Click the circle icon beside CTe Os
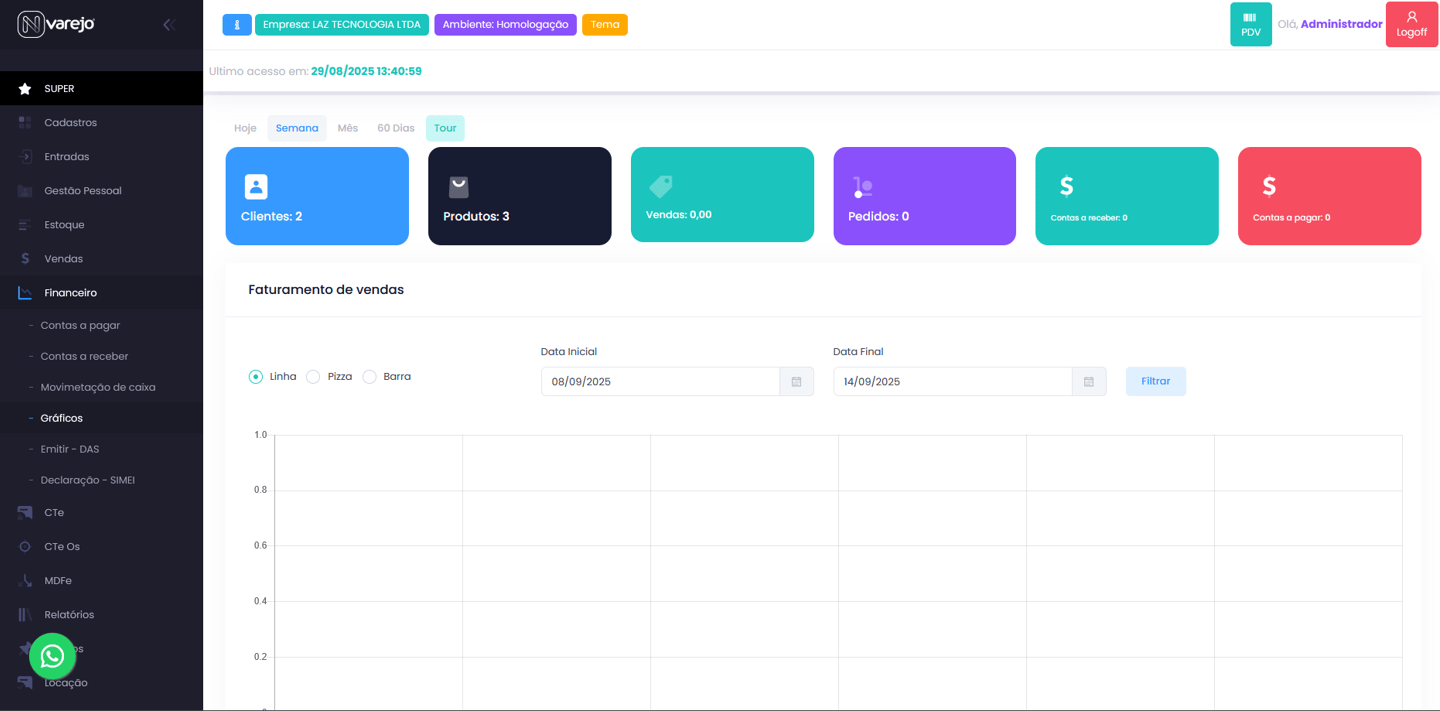This screenshot has height=711, width=1440. pos(25,547)
